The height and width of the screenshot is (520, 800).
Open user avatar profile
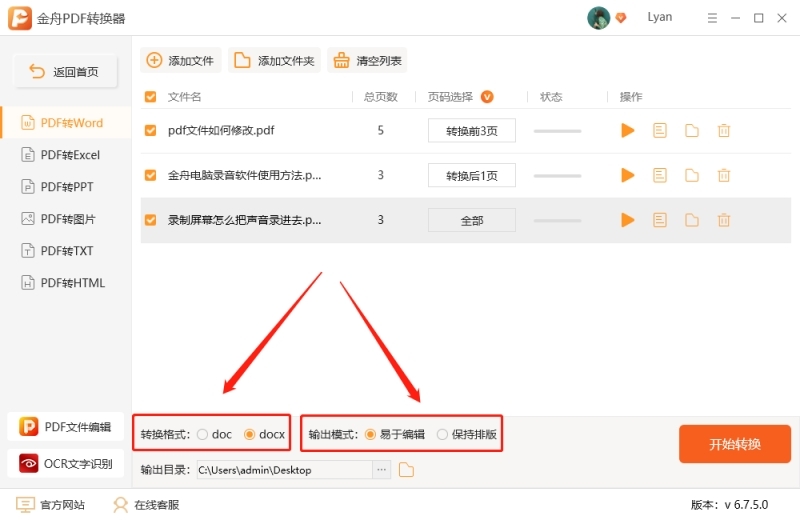(x=598, y=18)
